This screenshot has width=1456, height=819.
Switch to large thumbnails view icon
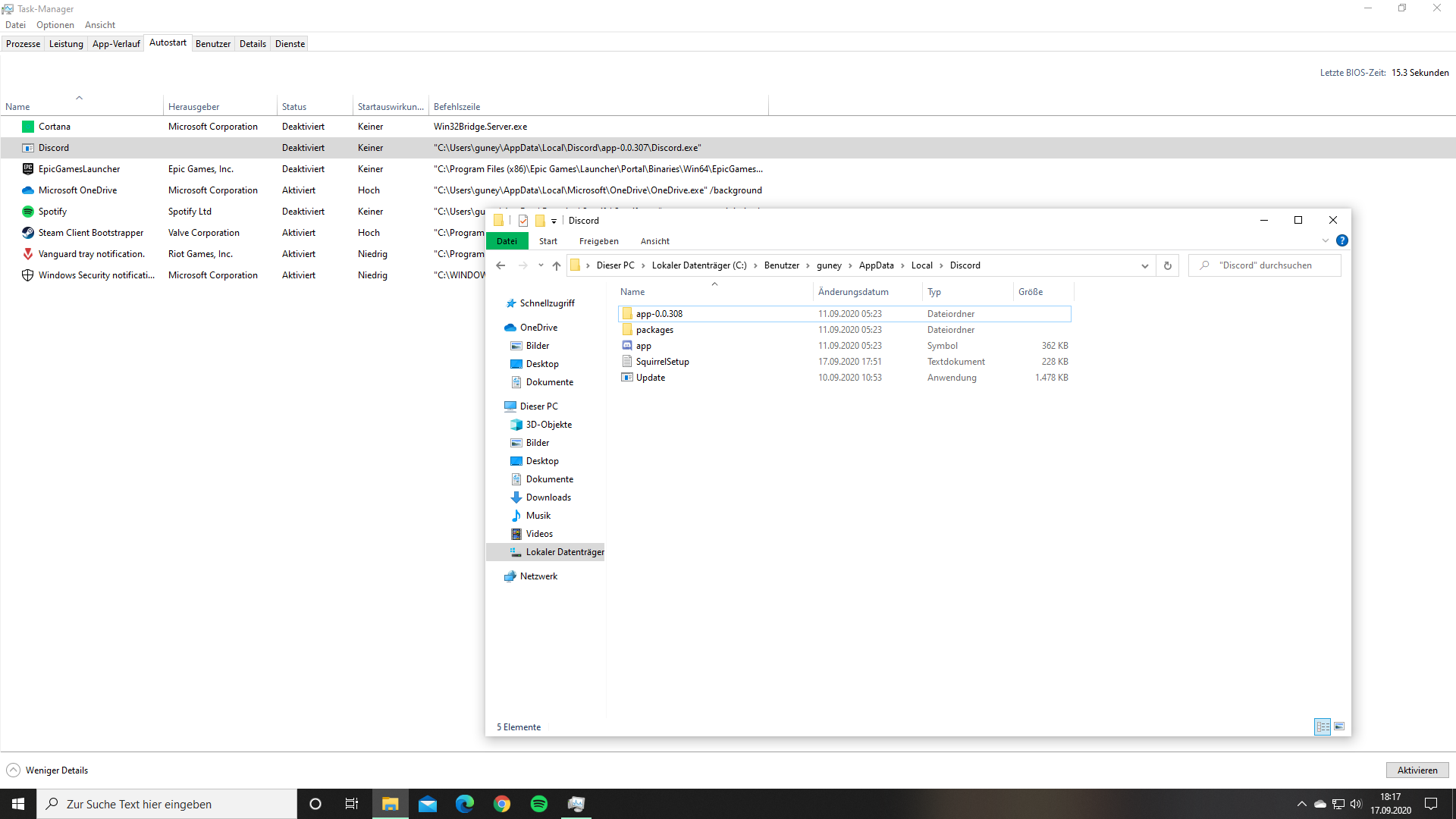1339,726
